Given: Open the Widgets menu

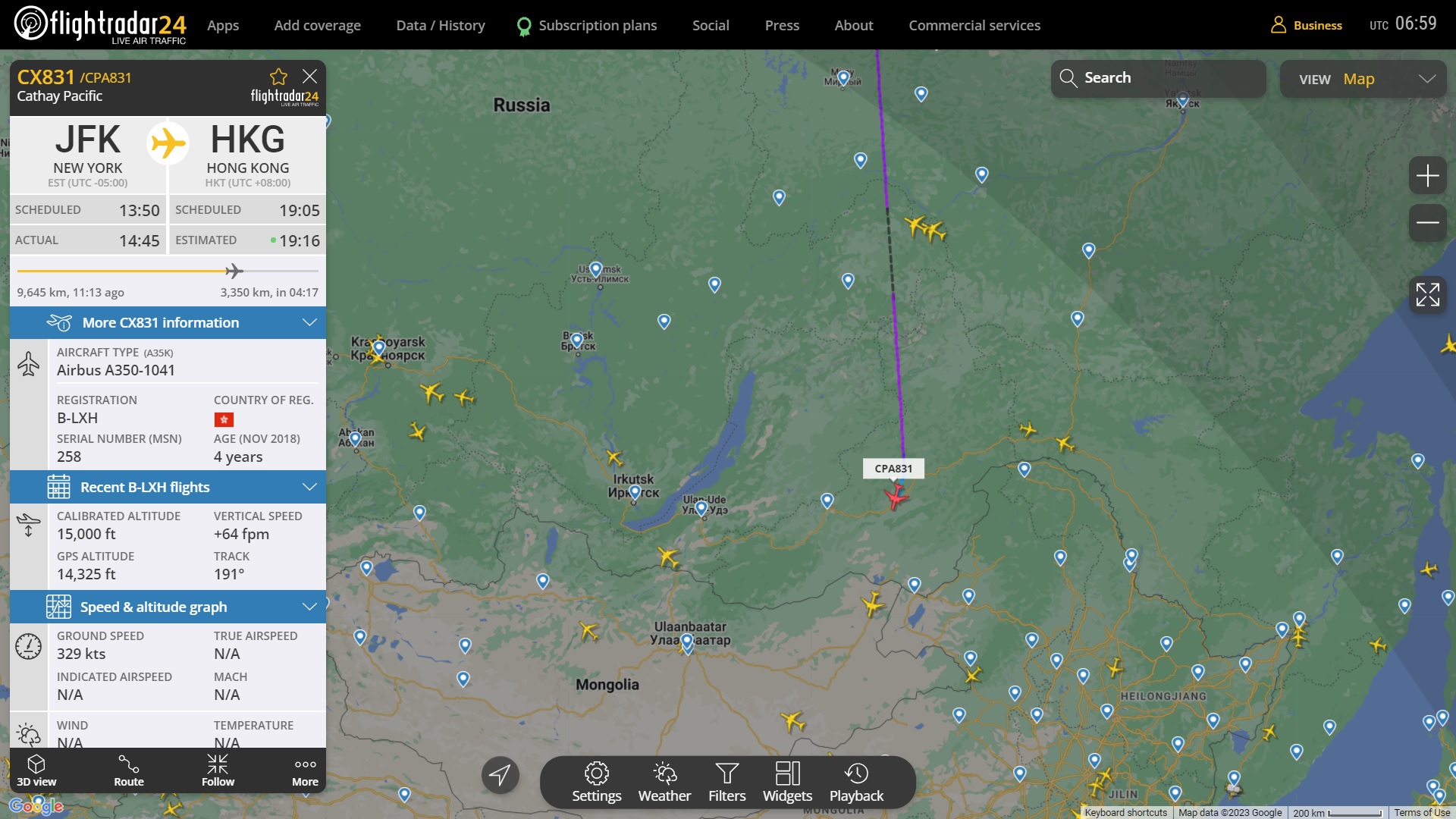Looking at the screenshot, I should pyautogui.click(x=787, y=783).
